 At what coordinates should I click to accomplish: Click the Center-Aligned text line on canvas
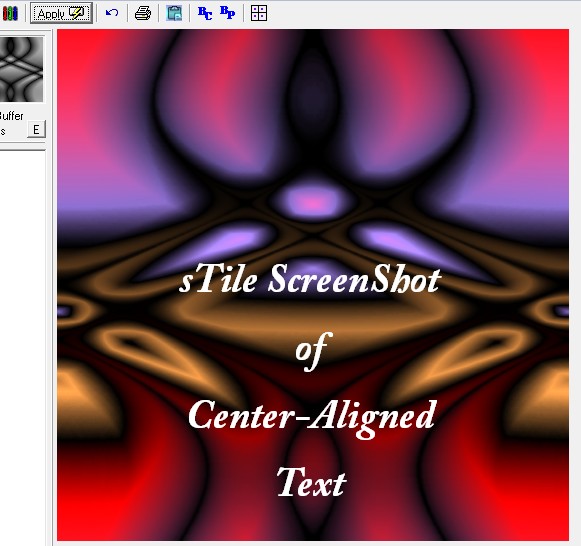312,419
